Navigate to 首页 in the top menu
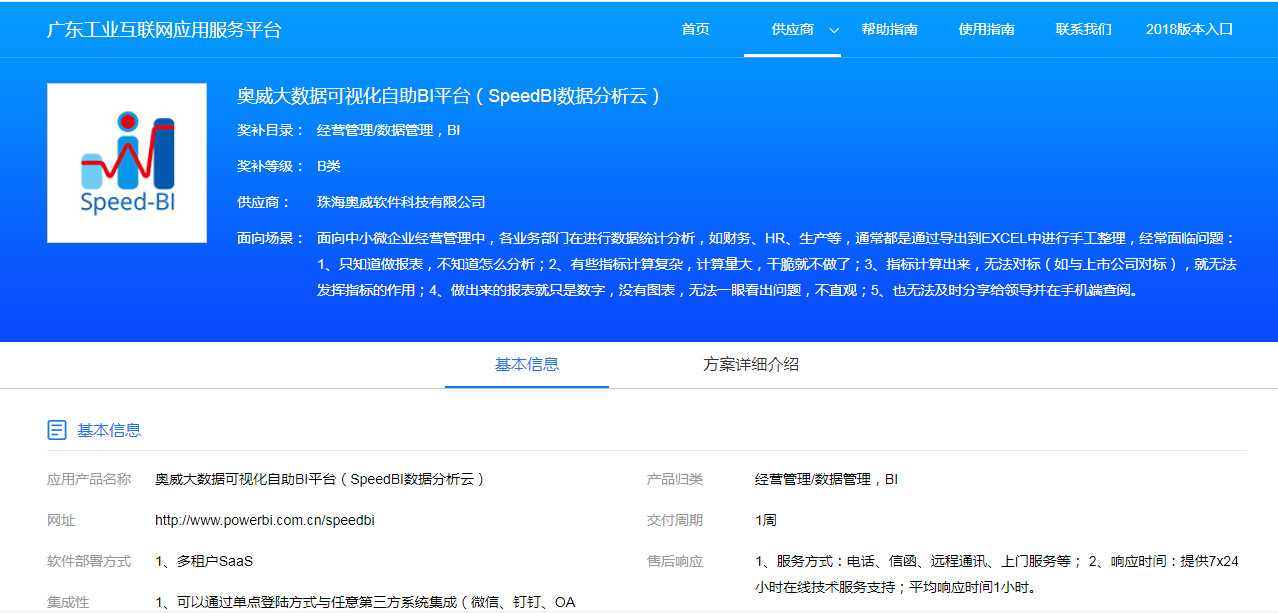1278x613 pixels. click(694, 29)
